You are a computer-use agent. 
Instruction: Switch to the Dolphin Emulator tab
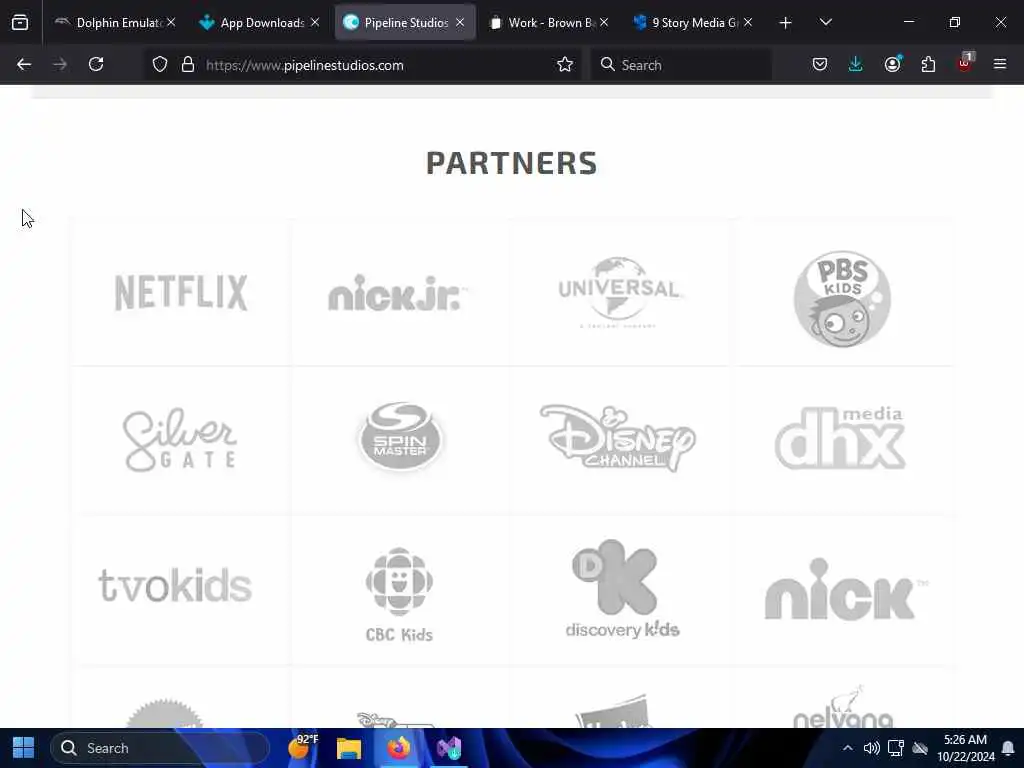pyautogui.click(x=116, y=23)
